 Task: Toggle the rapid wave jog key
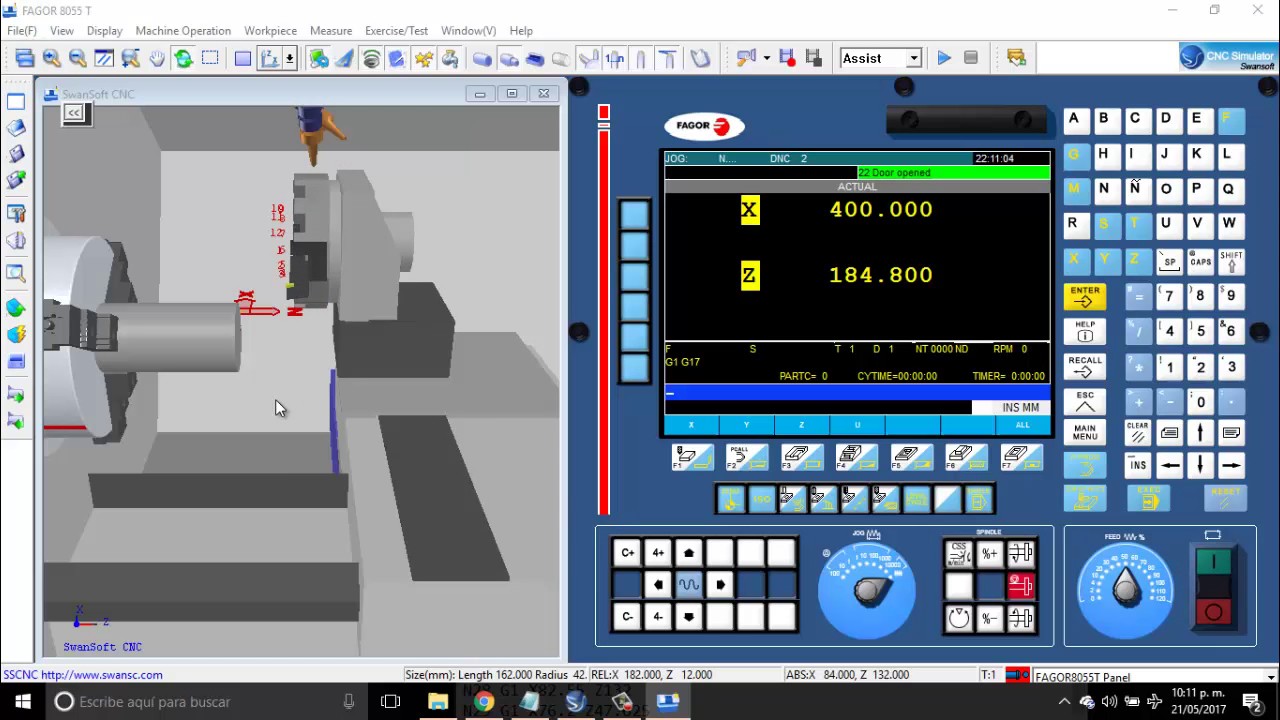[x=689, y=585]
